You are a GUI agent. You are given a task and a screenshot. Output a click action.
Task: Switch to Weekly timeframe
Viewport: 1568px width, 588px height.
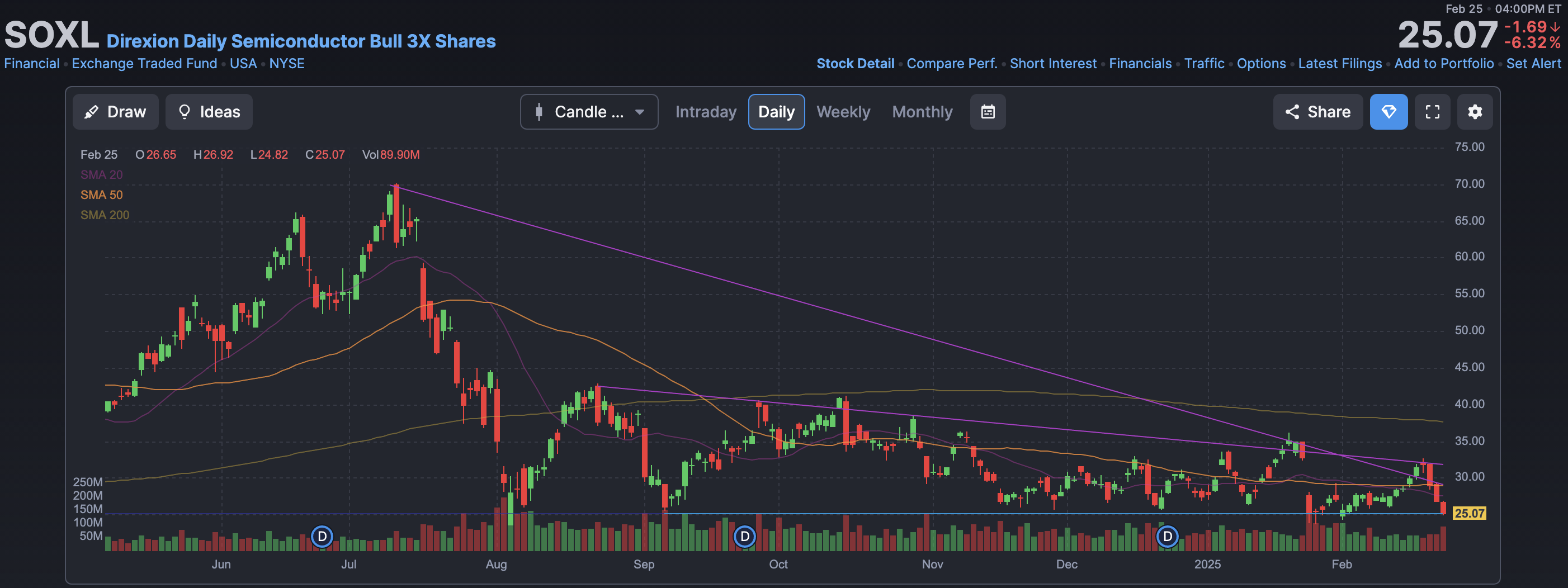[843, 112]
